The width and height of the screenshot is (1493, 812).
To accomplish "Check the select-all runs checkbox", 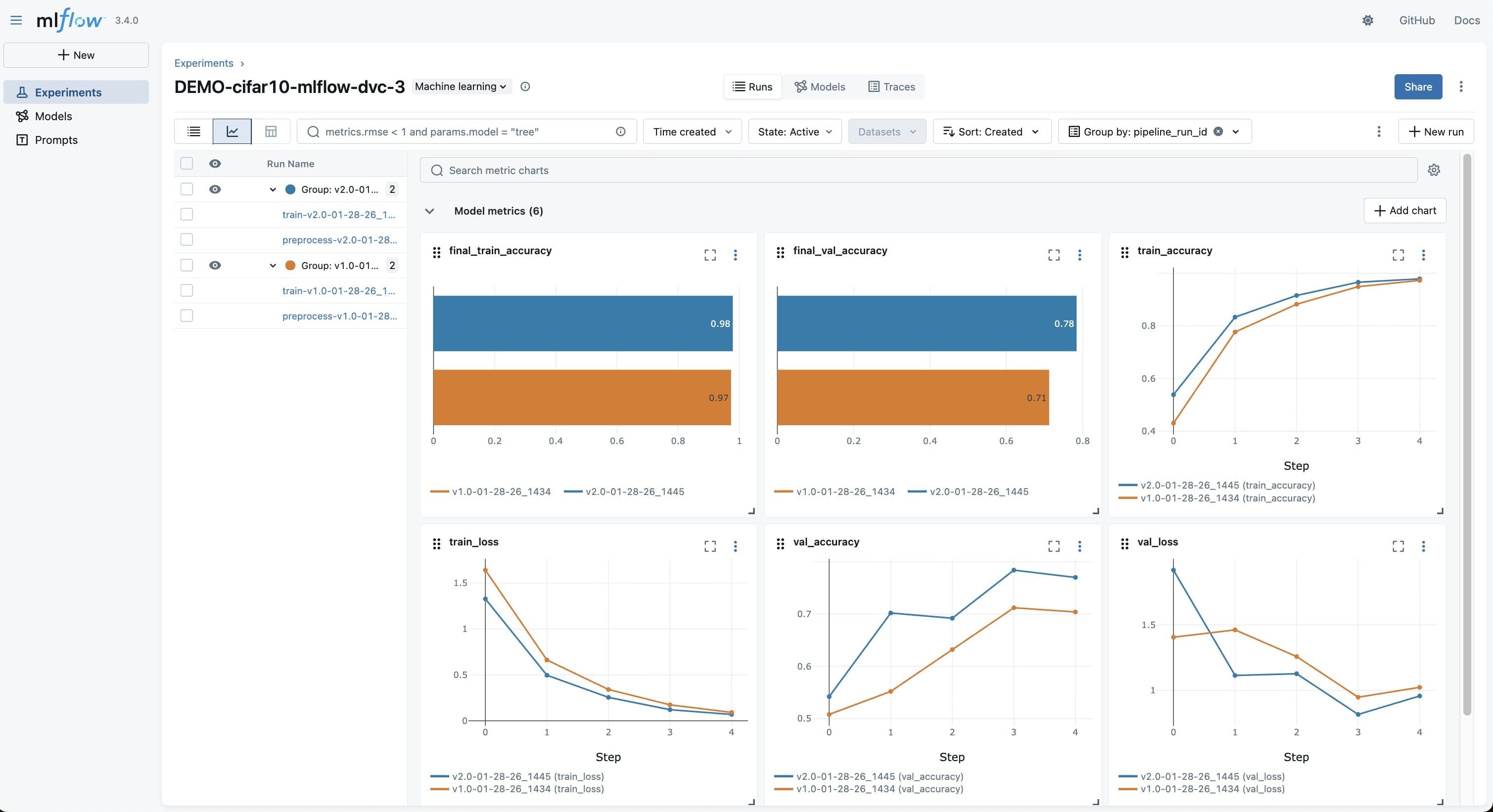I will pos(186,163).
